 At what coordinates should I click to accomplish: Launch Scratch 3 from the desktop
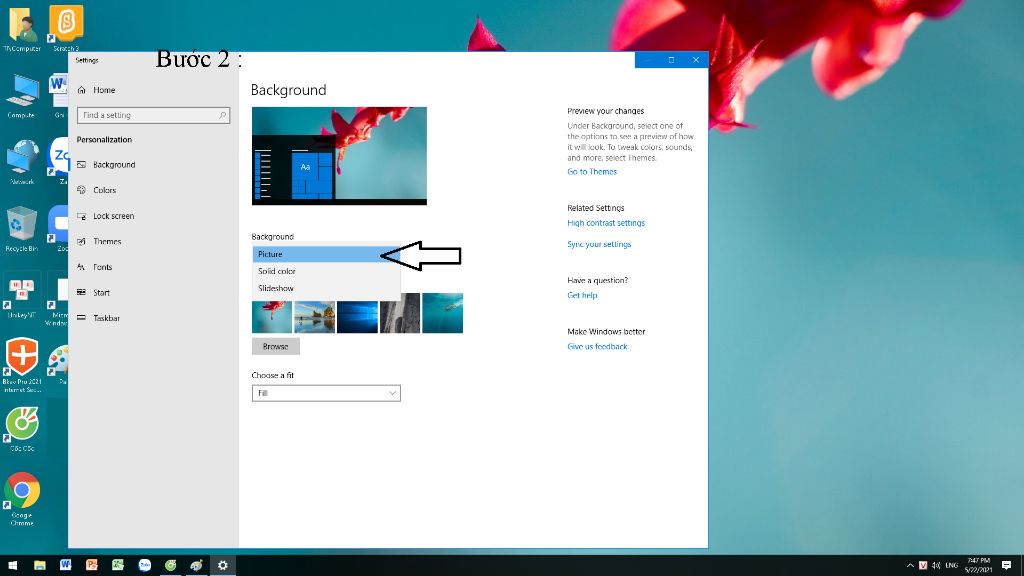pyautogui.click(x=67, y=22)
